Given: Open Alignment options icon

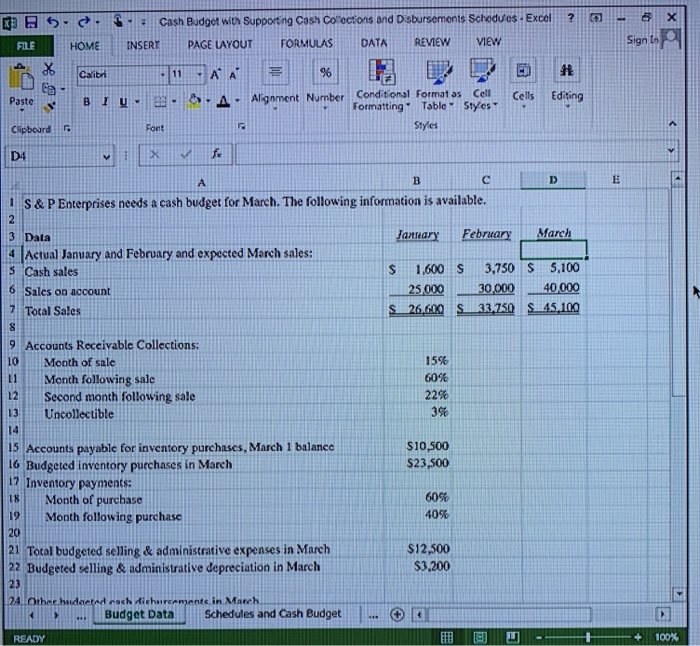Looking at the screenshot, I should [x=275, y=72].
